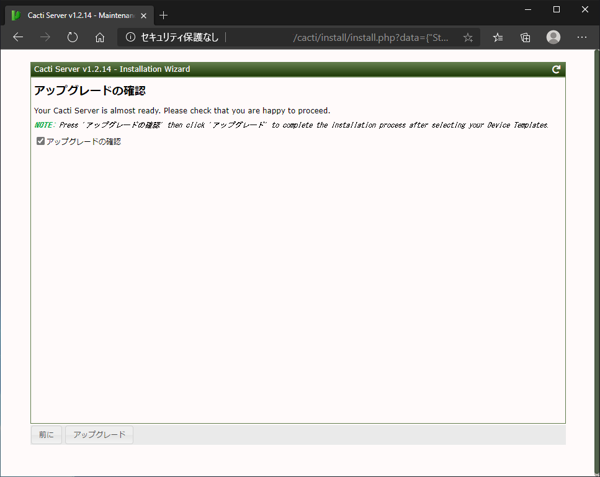Minimize the browser window
Image resolution: width=600 pixels, height=477 pixels.
pos(528,10)
